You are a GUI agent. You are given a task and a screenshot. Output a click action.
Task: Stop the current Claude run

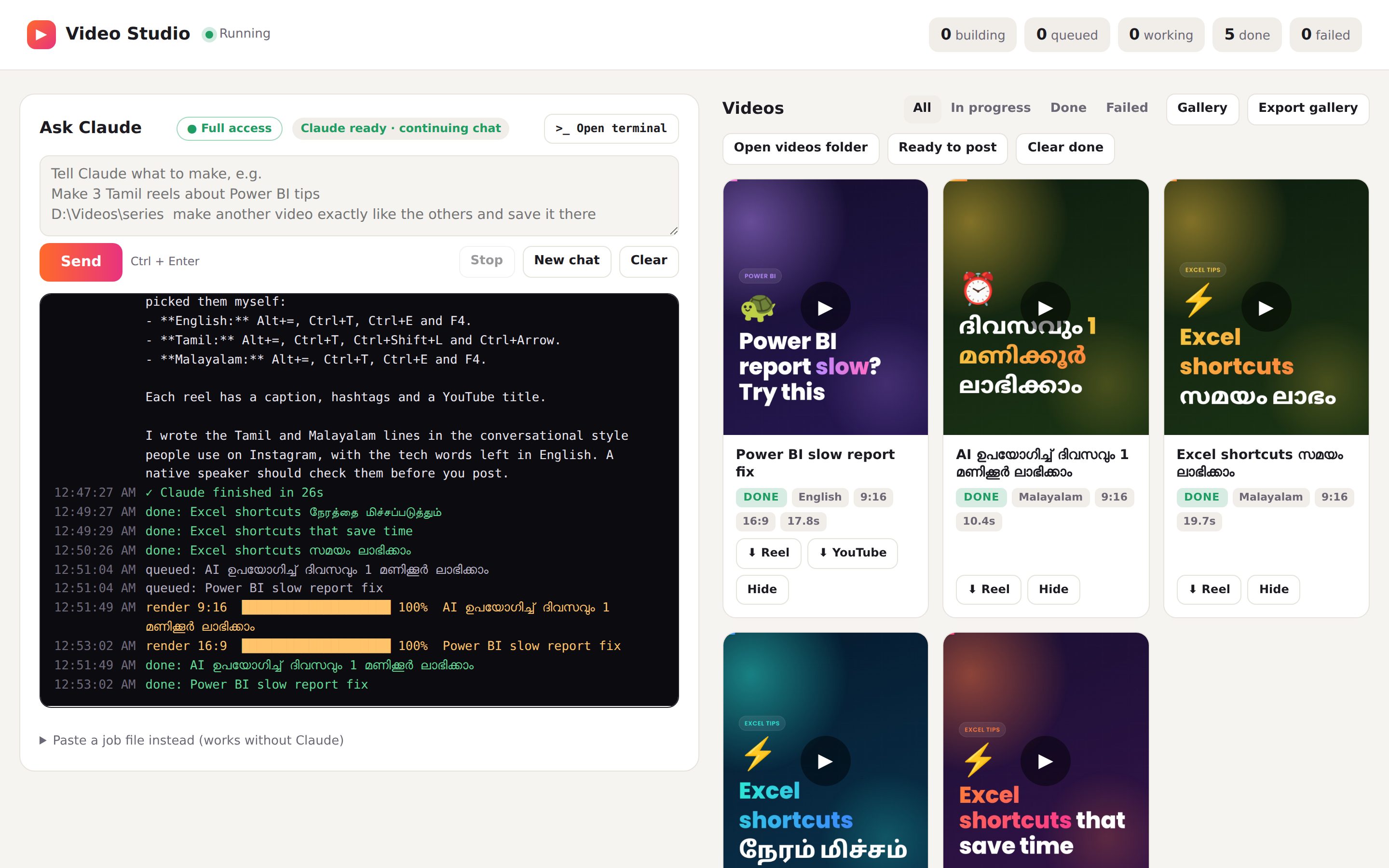click(x=486, y=261)
